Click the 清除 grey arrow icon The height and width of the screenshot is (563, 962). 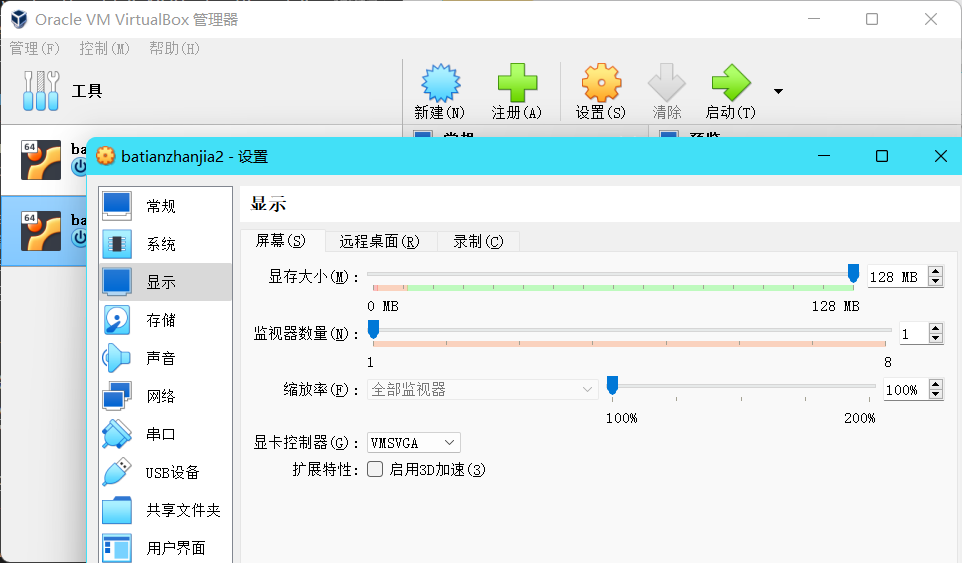666,83
